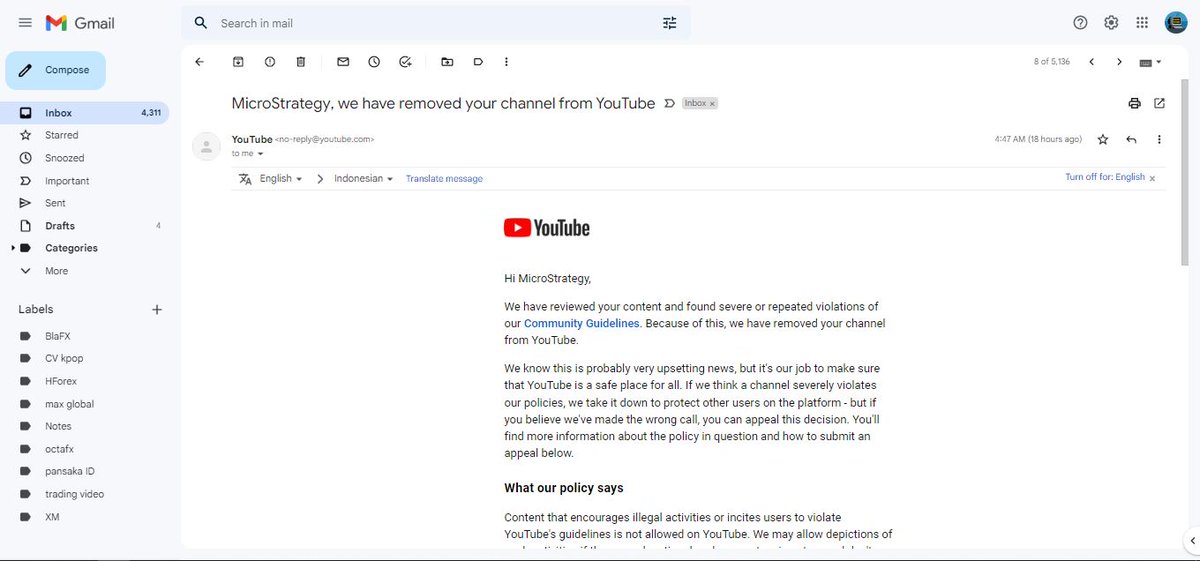Open input tools keyboard dropdown

(x=1151, y=62)
